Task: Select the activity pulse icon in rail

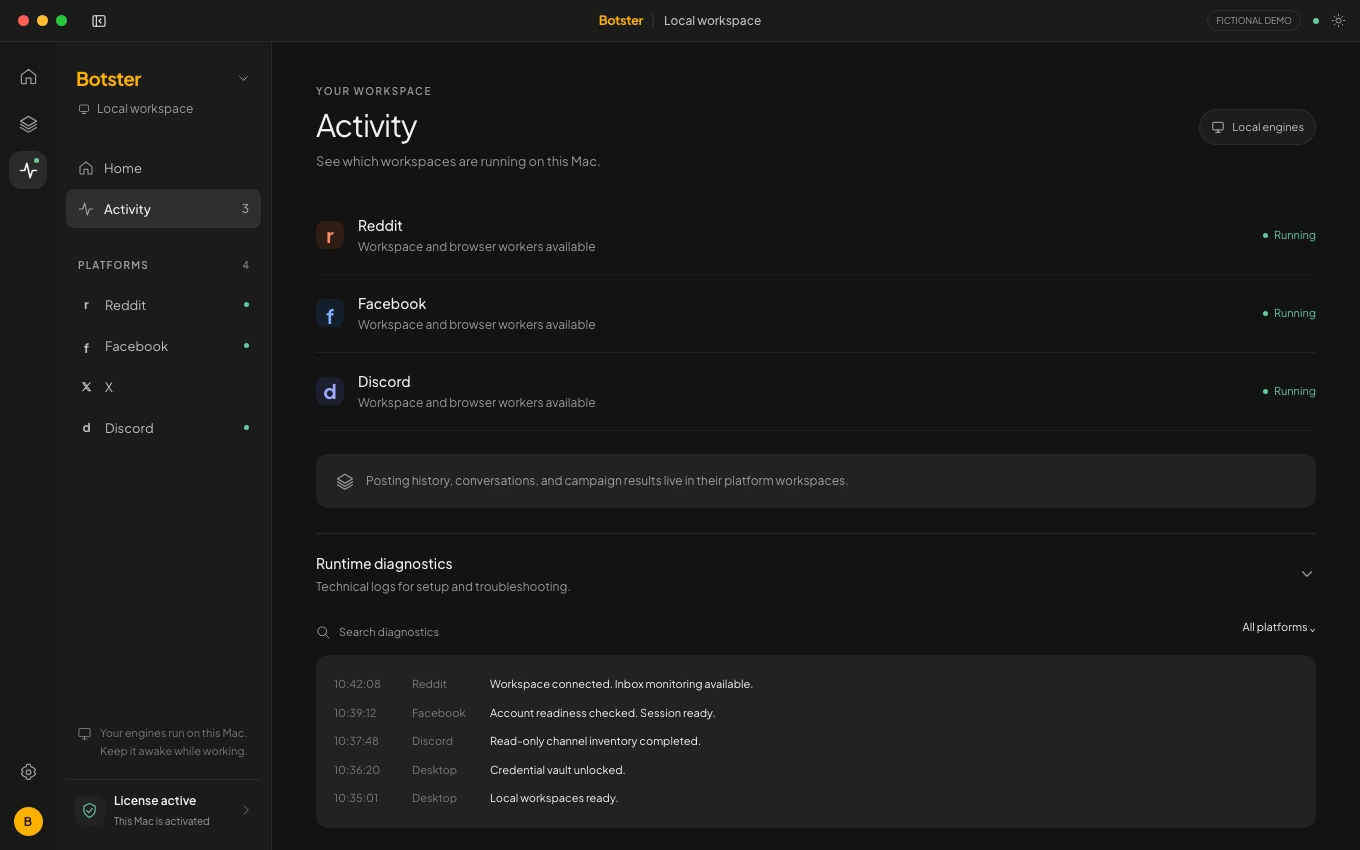Action: 28,170
